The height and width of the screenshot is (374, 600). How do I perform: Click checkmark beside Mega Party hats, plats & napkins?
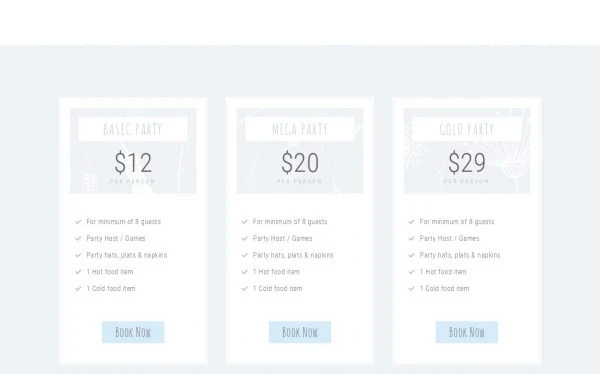(x=245, y=255)
